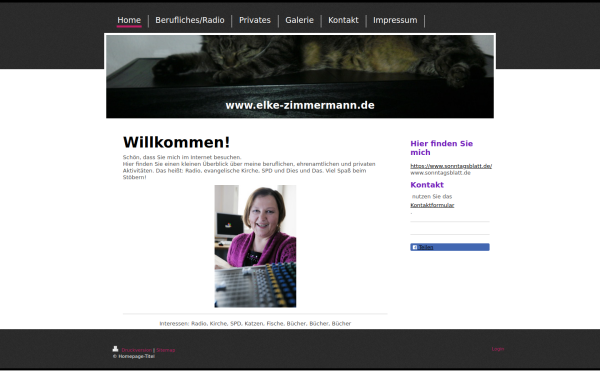Click the Willkommen! heading
Viewport: 600px width, 375px height.
pyautogui.click(x=176, y=142)
